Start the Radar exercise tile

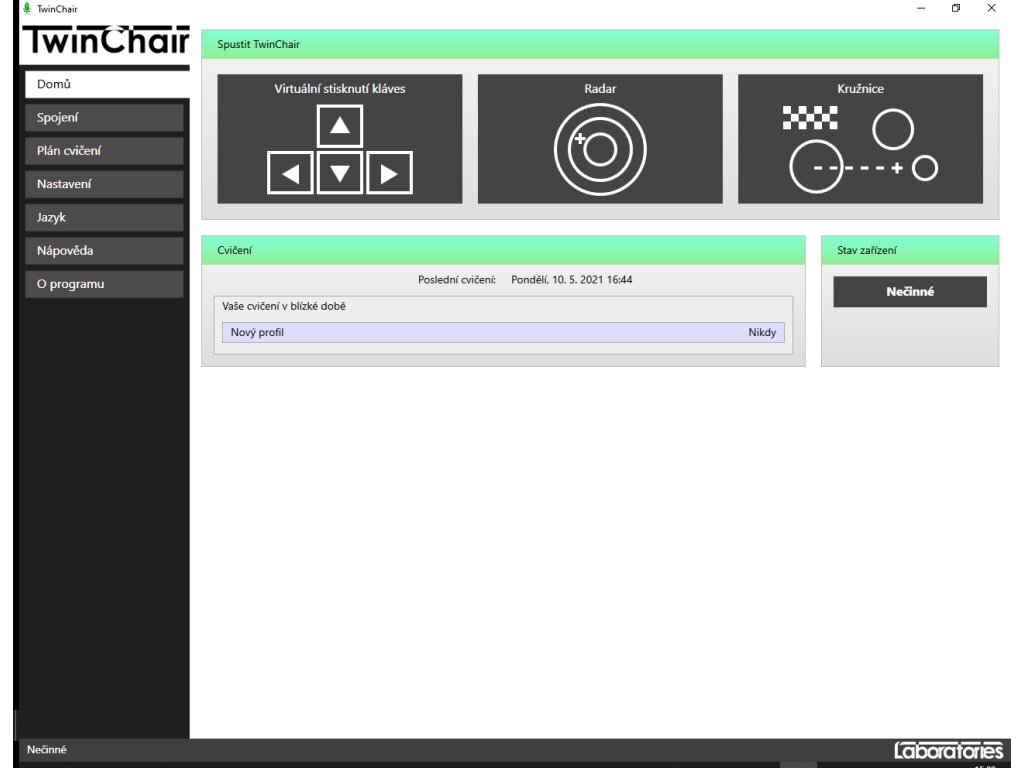(x=600, y=138)
